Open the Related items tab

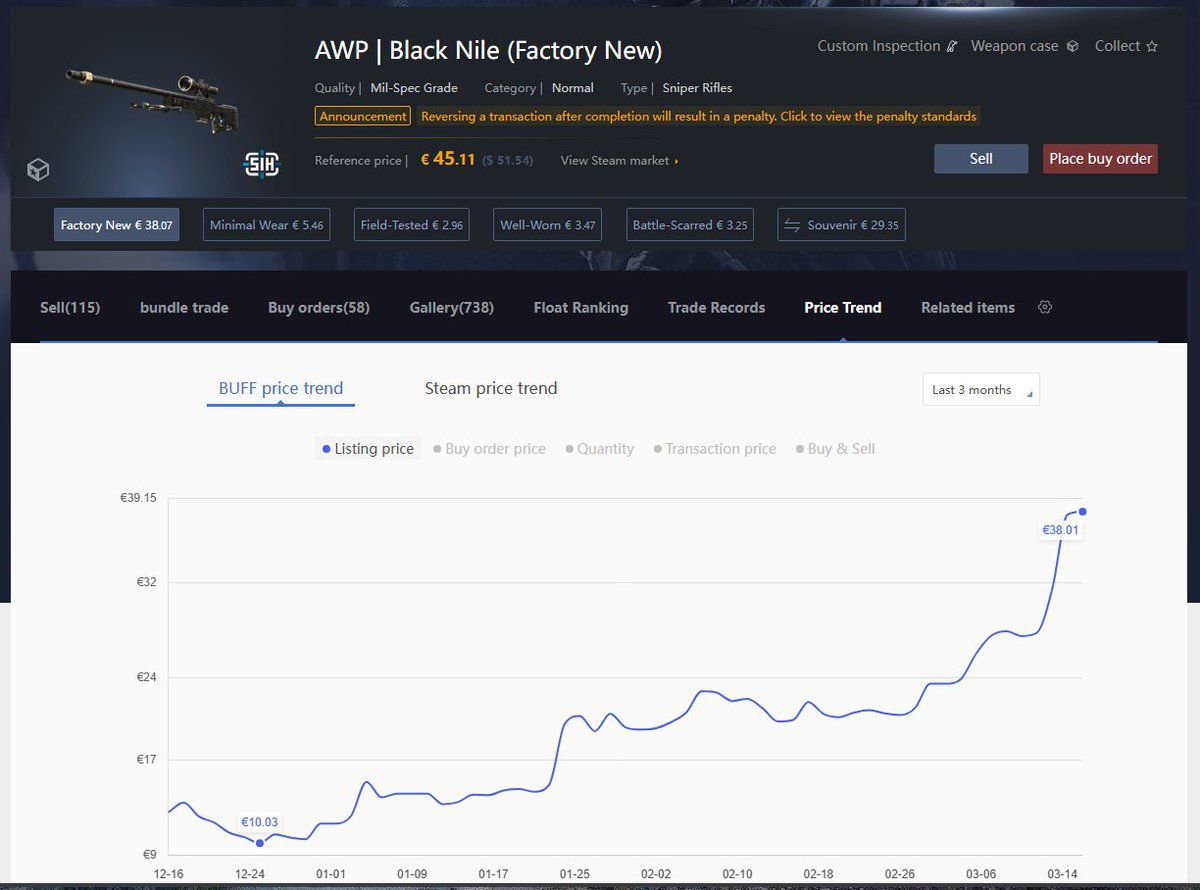[968, 307]
